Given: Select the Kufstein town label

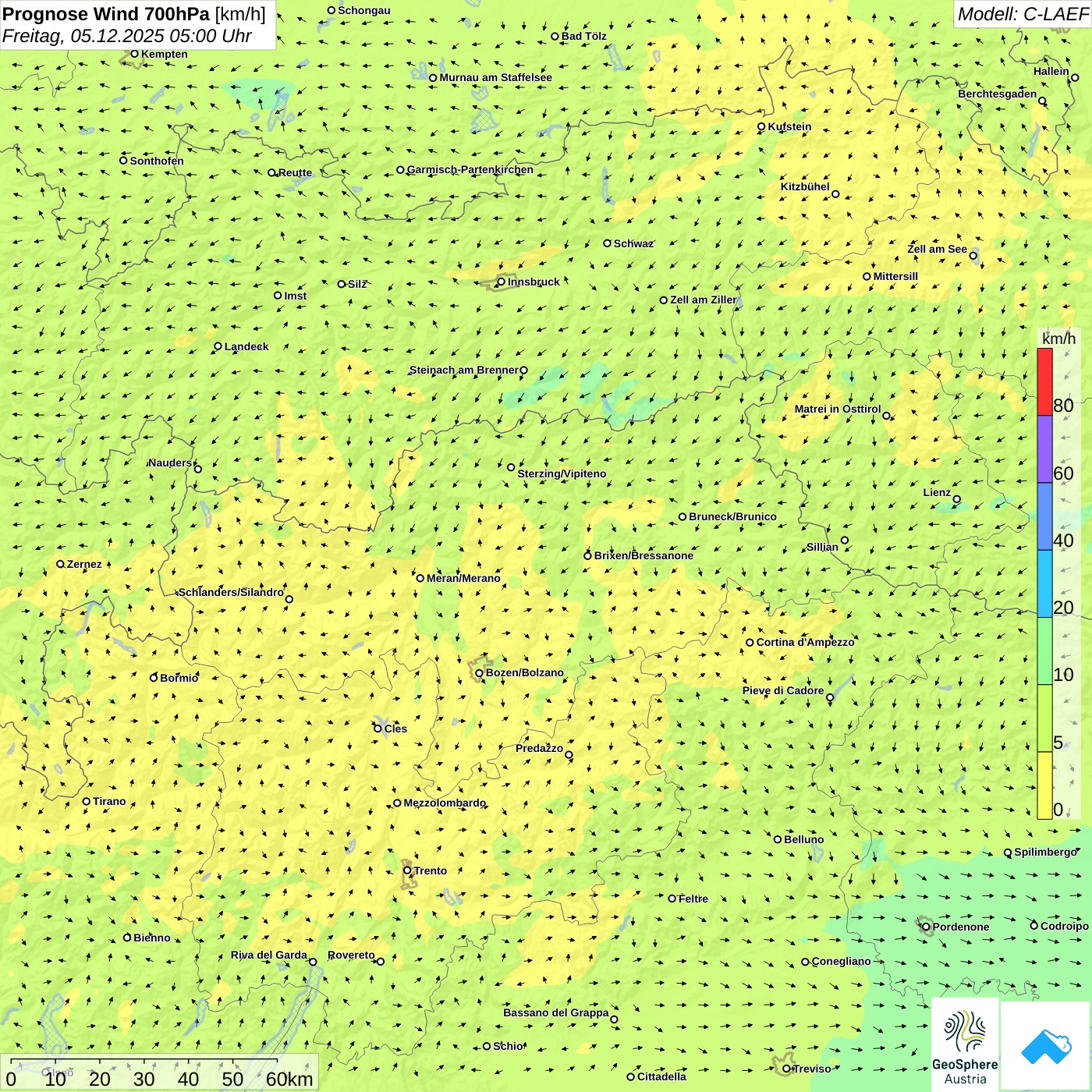Looking at the screenshot, I should [789, 126].
